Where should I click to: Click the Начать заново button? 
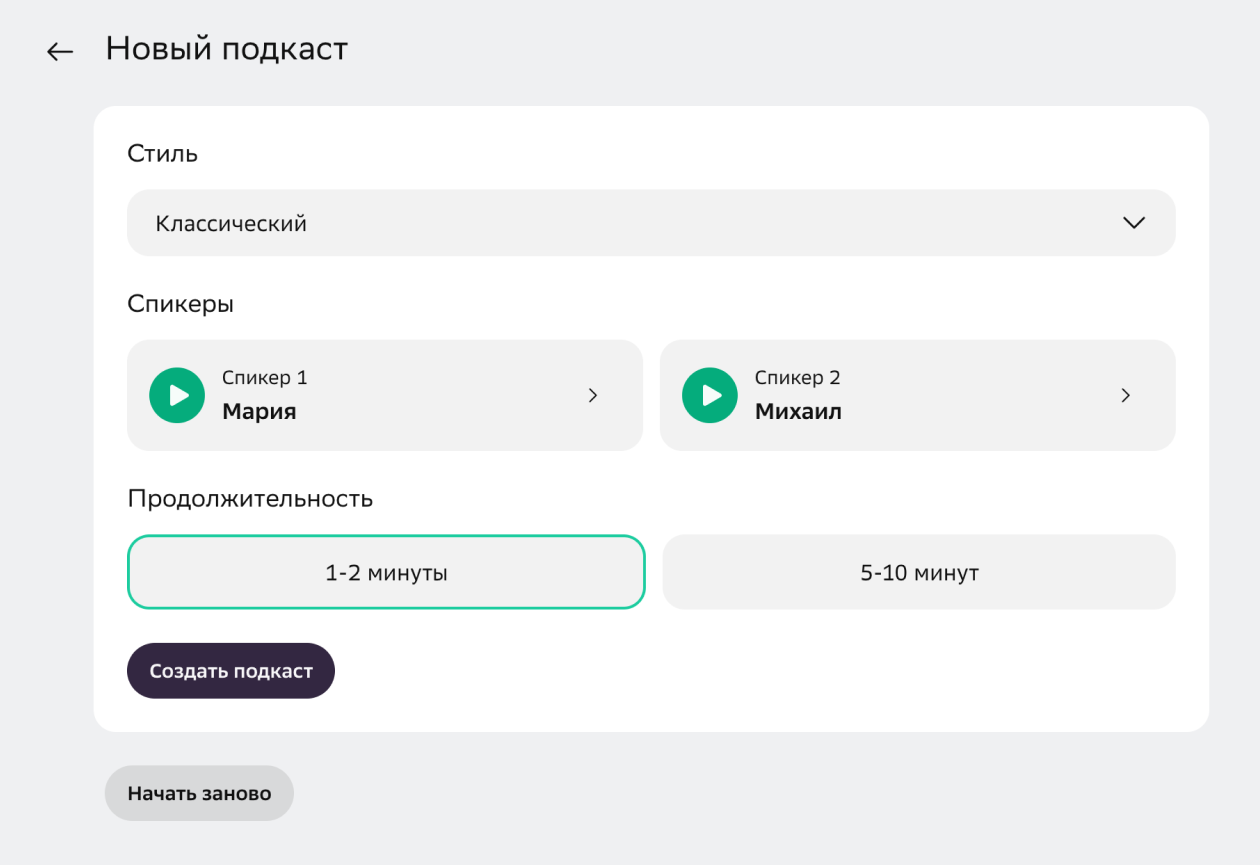pos(199,793)
